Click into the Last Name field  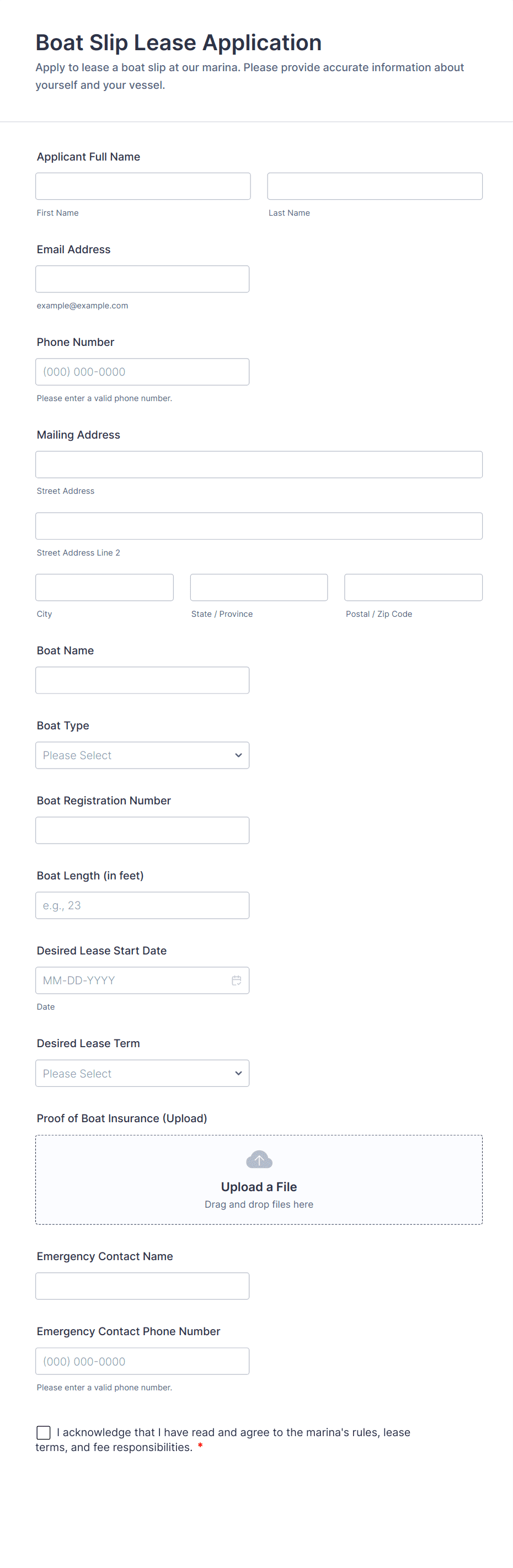[x=374, y=186]
